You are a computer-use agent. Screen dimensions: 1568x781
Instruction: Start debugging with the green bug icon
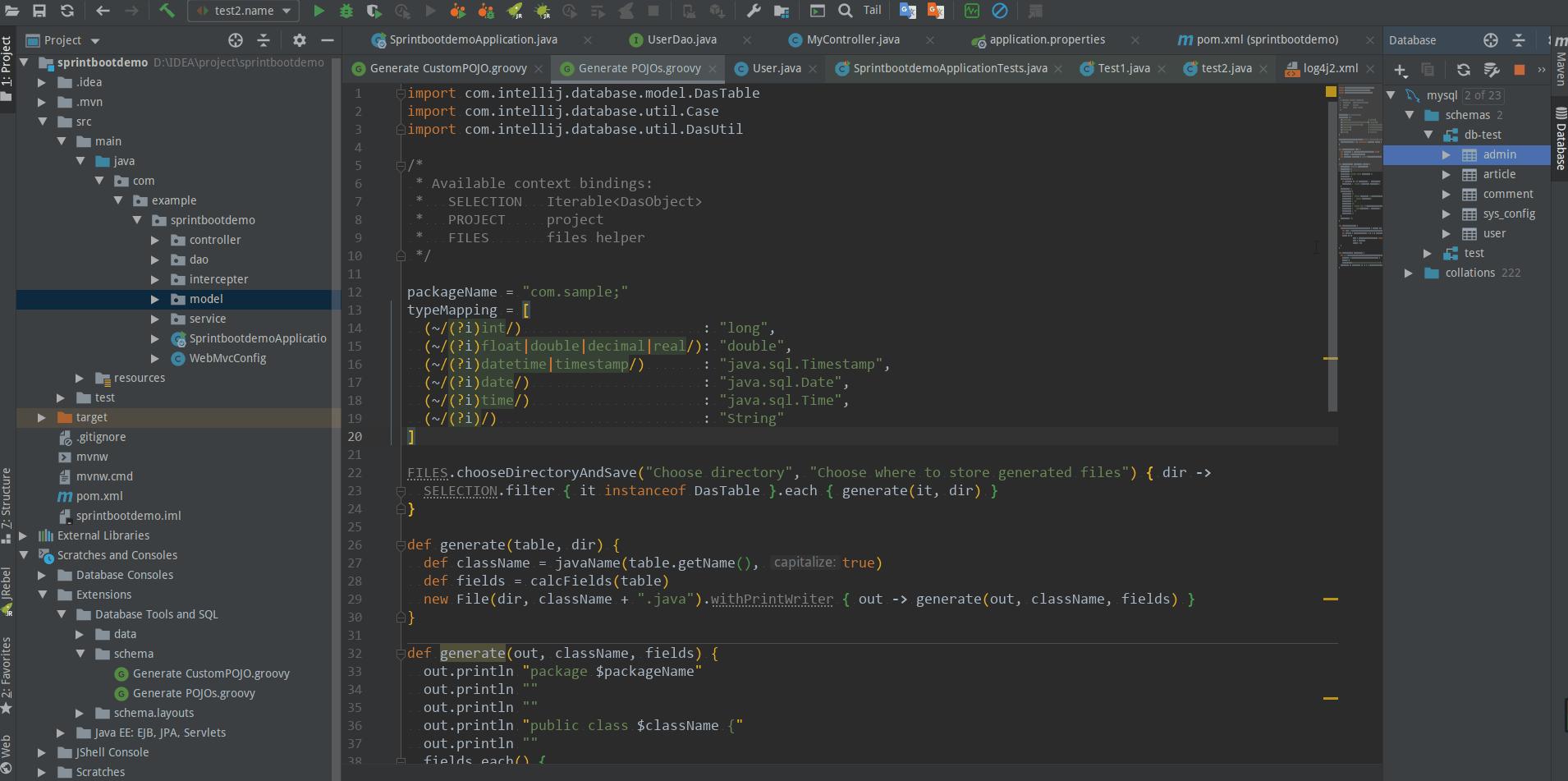point(346,11)
